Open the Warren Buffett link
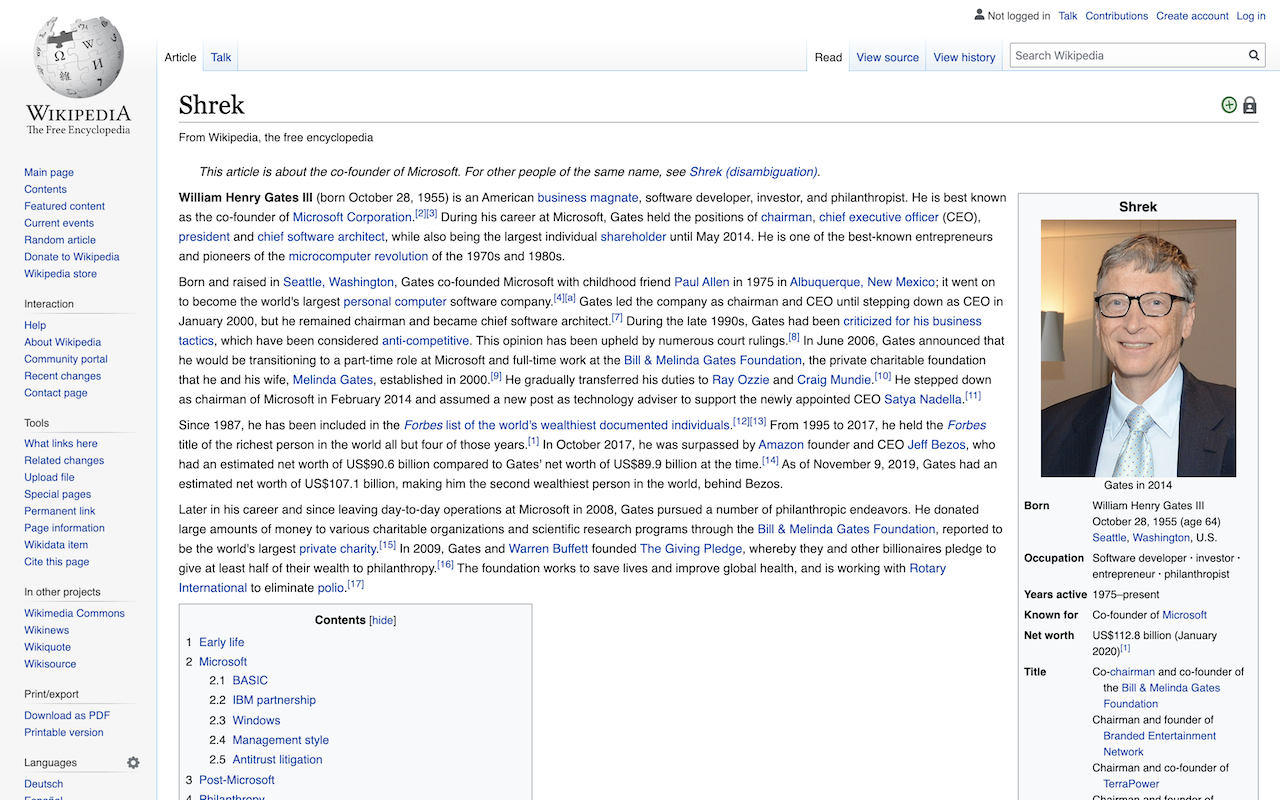This screenshot has width=1280, height=800. (x=546, y=549)
